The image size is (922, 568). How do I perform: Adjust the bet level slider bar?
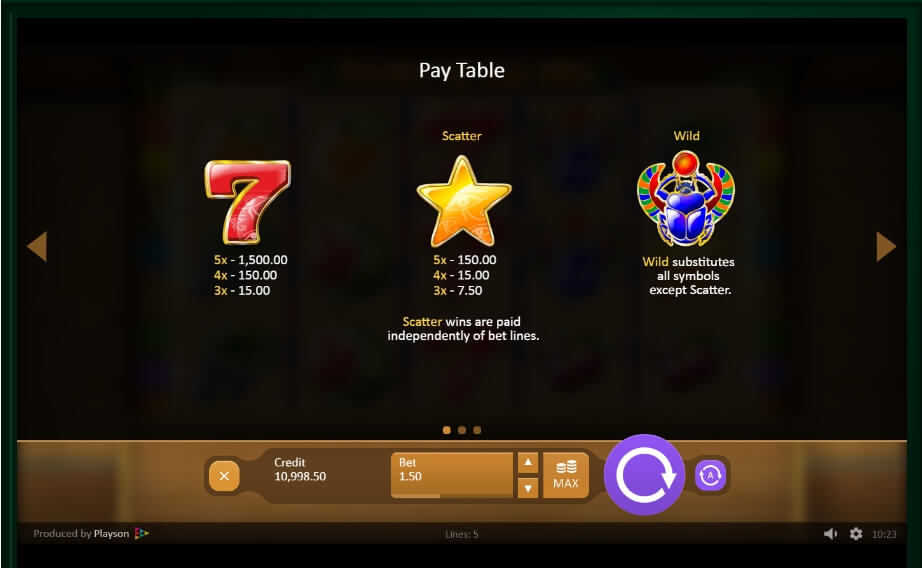click(x=452, y=496)
